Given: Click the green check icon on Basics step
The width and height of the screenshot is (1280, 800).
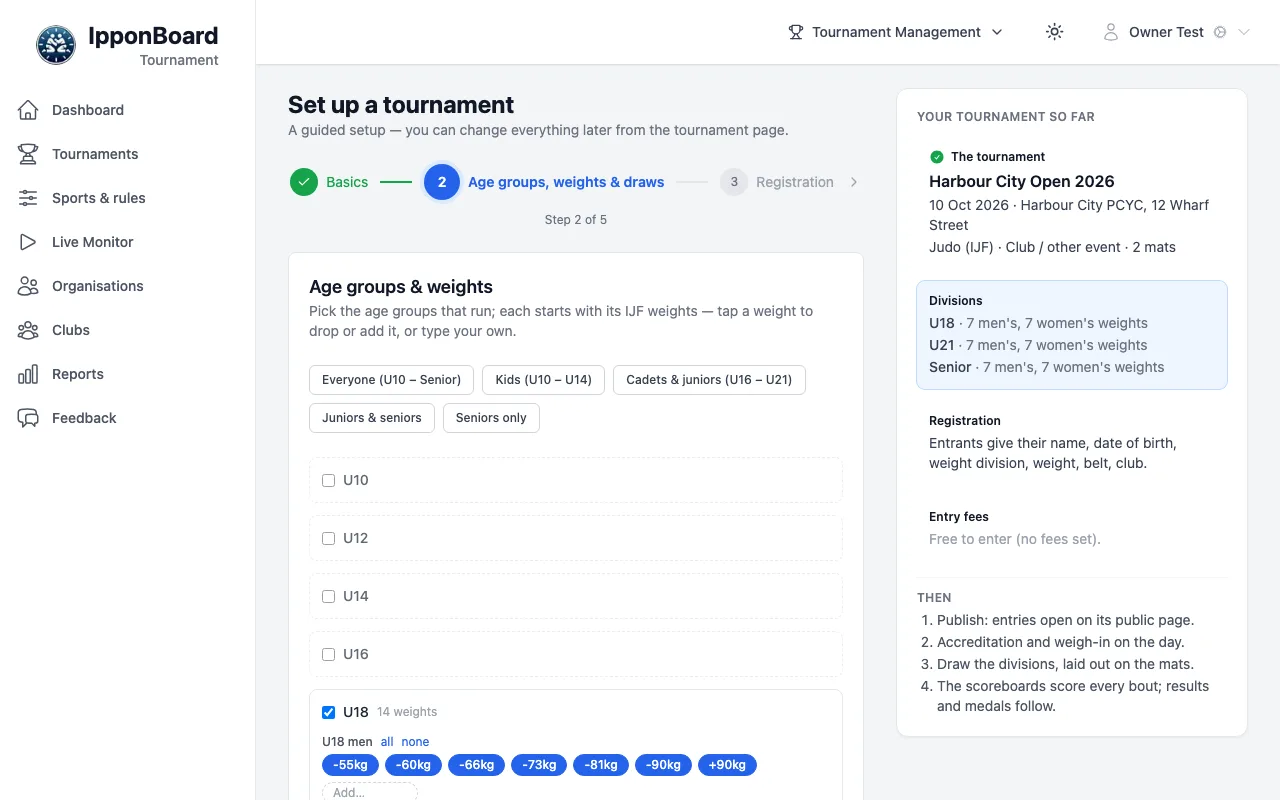Looking at the screenshot, I should [304, 182].
